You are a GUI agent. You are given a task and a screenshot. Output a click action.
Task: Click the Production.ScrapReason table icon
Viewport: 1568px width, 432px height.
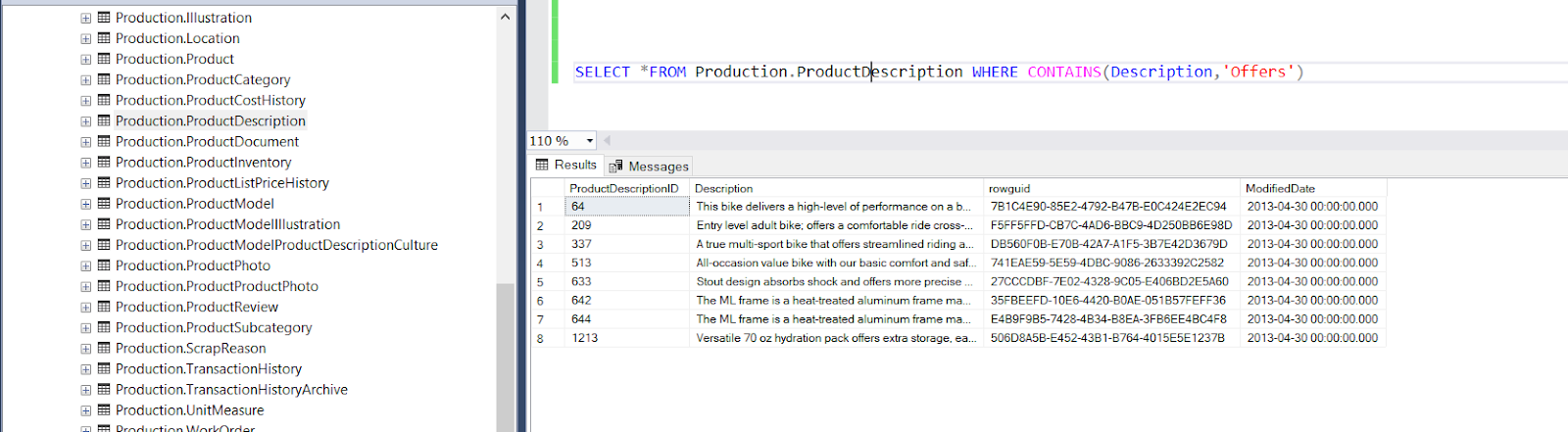(104, 348)
